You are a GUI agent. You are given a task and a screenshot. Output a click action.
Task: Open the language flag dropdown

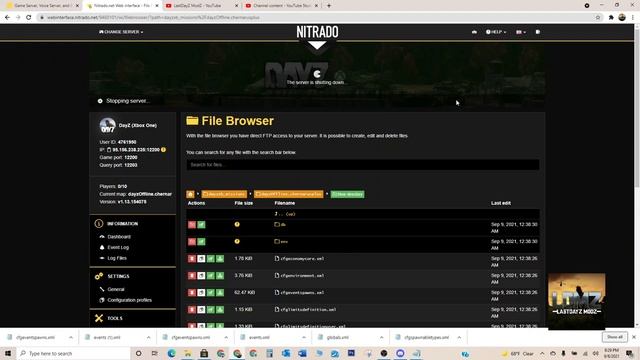(521, 32)
